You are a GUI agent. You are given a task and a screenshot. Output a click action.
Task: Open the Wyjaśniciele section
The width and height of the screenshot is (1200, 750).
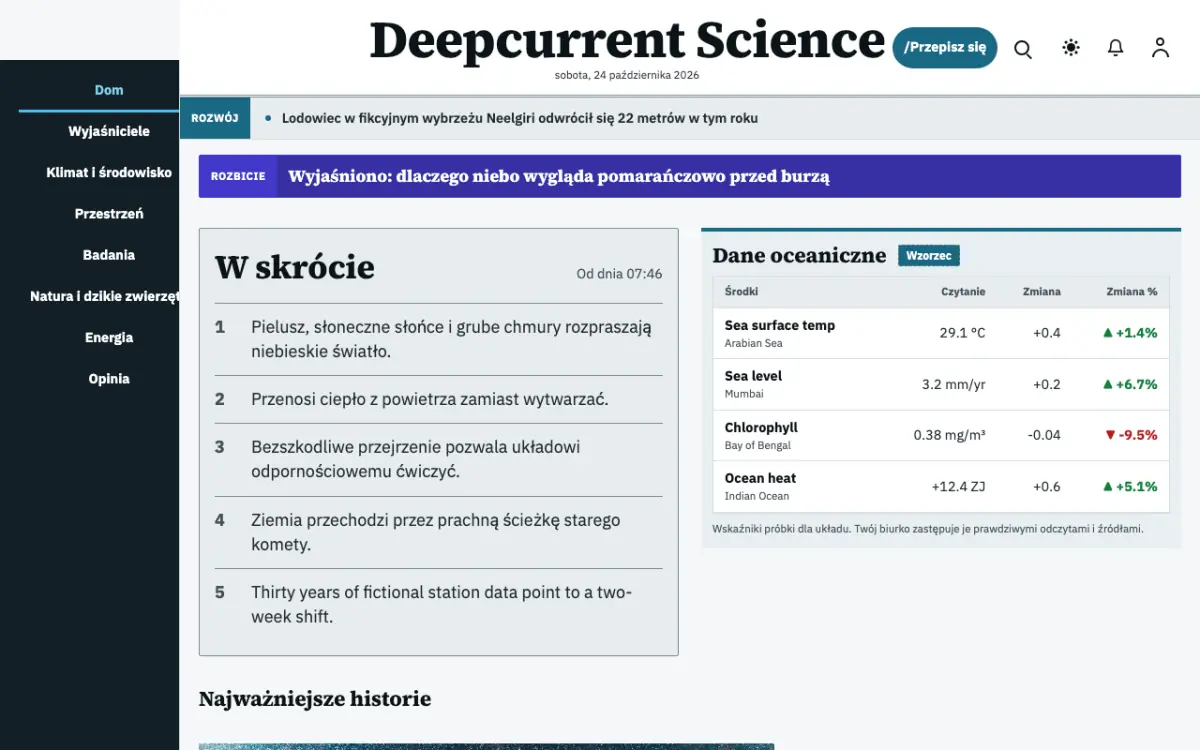[109, 131]
